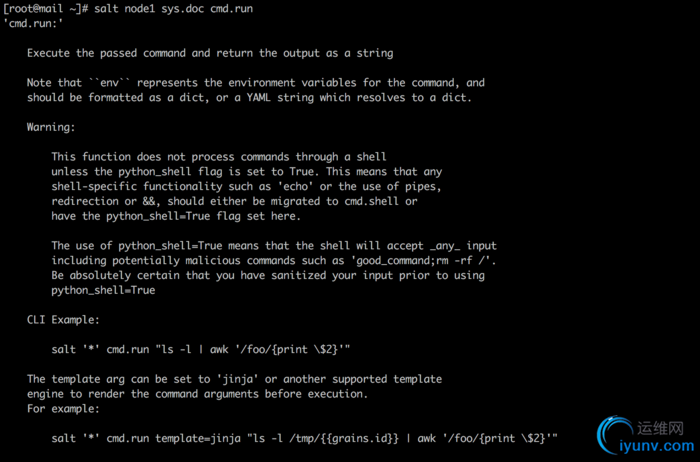This screenshot has height=462, width=700.
Task: Click the template=jinja example command
Action: (x=304, y=438)
